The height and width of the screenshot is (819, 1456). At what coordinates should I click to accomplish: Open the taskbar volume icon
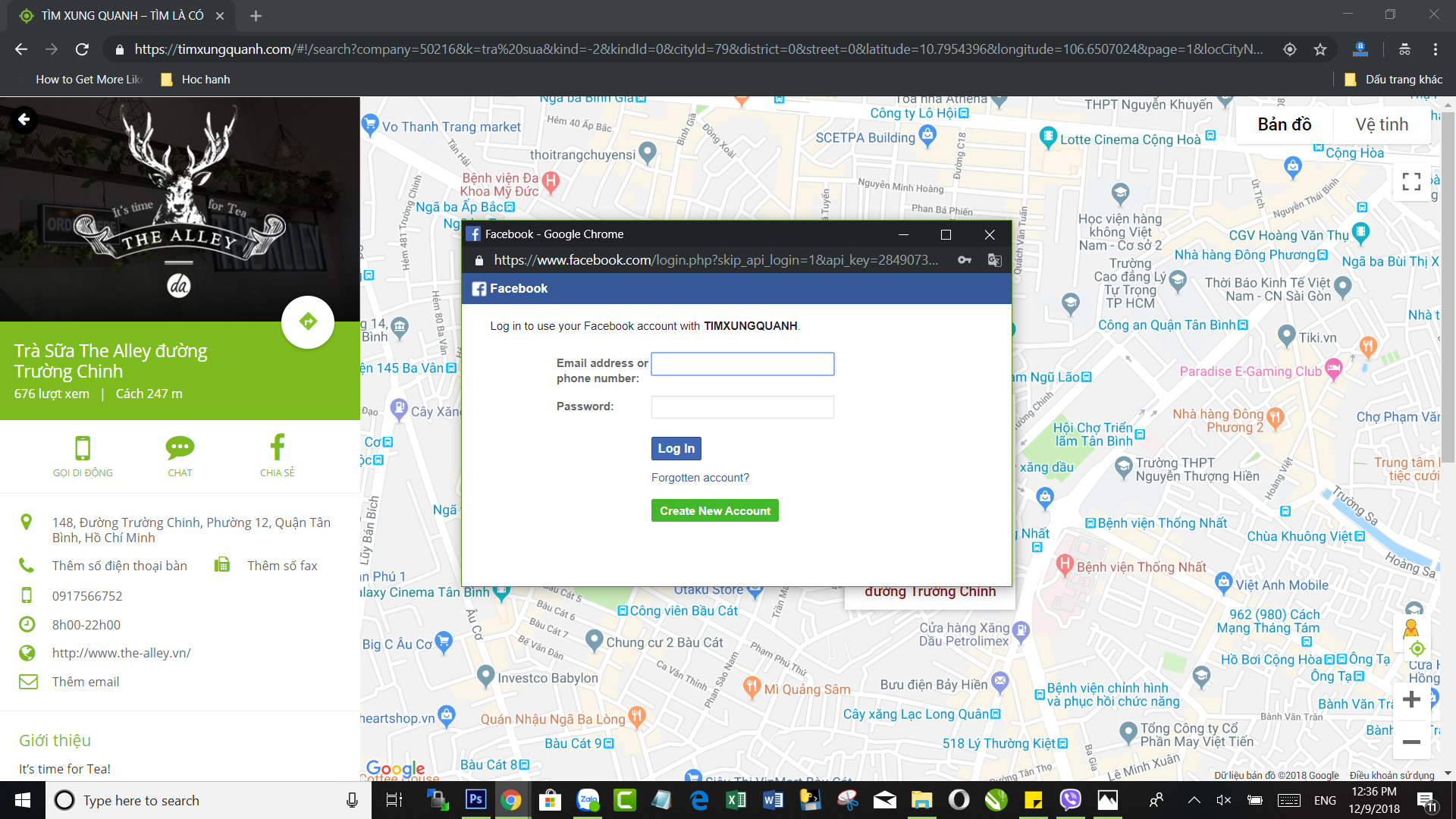click(x=1223, y=800)
